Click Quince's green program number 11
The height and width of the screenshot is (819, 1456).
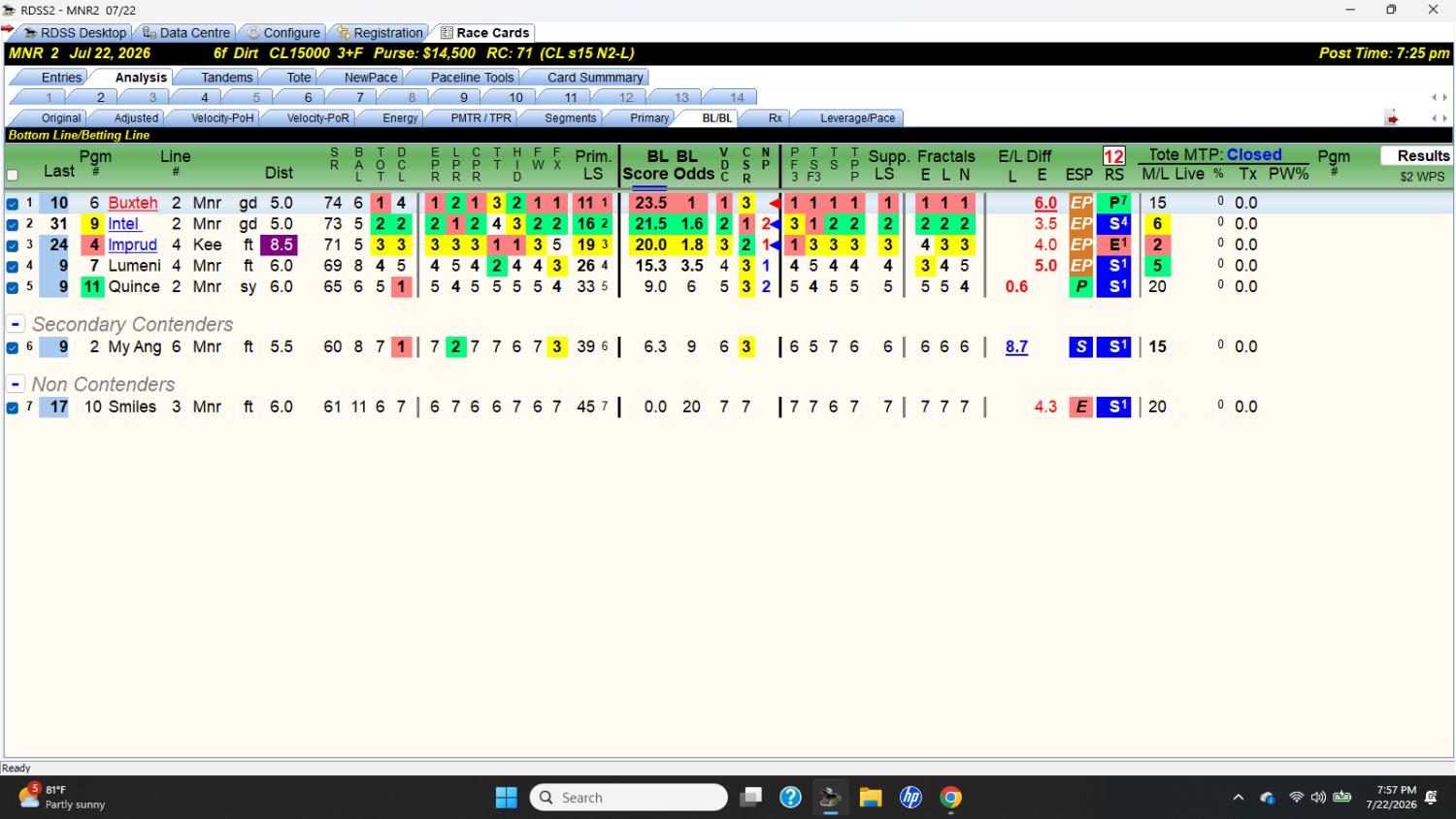pyautogui.click(x=92, y=286)
